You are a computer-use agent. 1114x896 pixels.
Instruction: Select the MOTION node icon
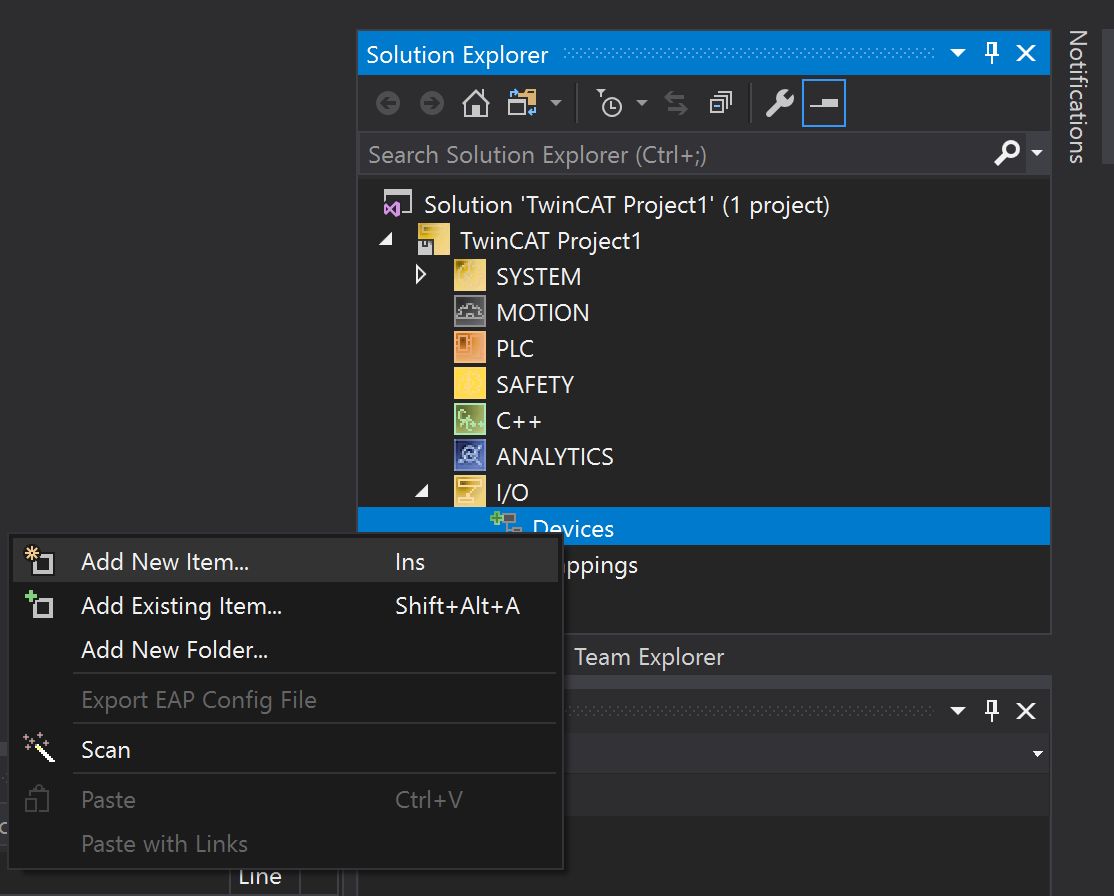pyautogui.click(x=470, y=311)
